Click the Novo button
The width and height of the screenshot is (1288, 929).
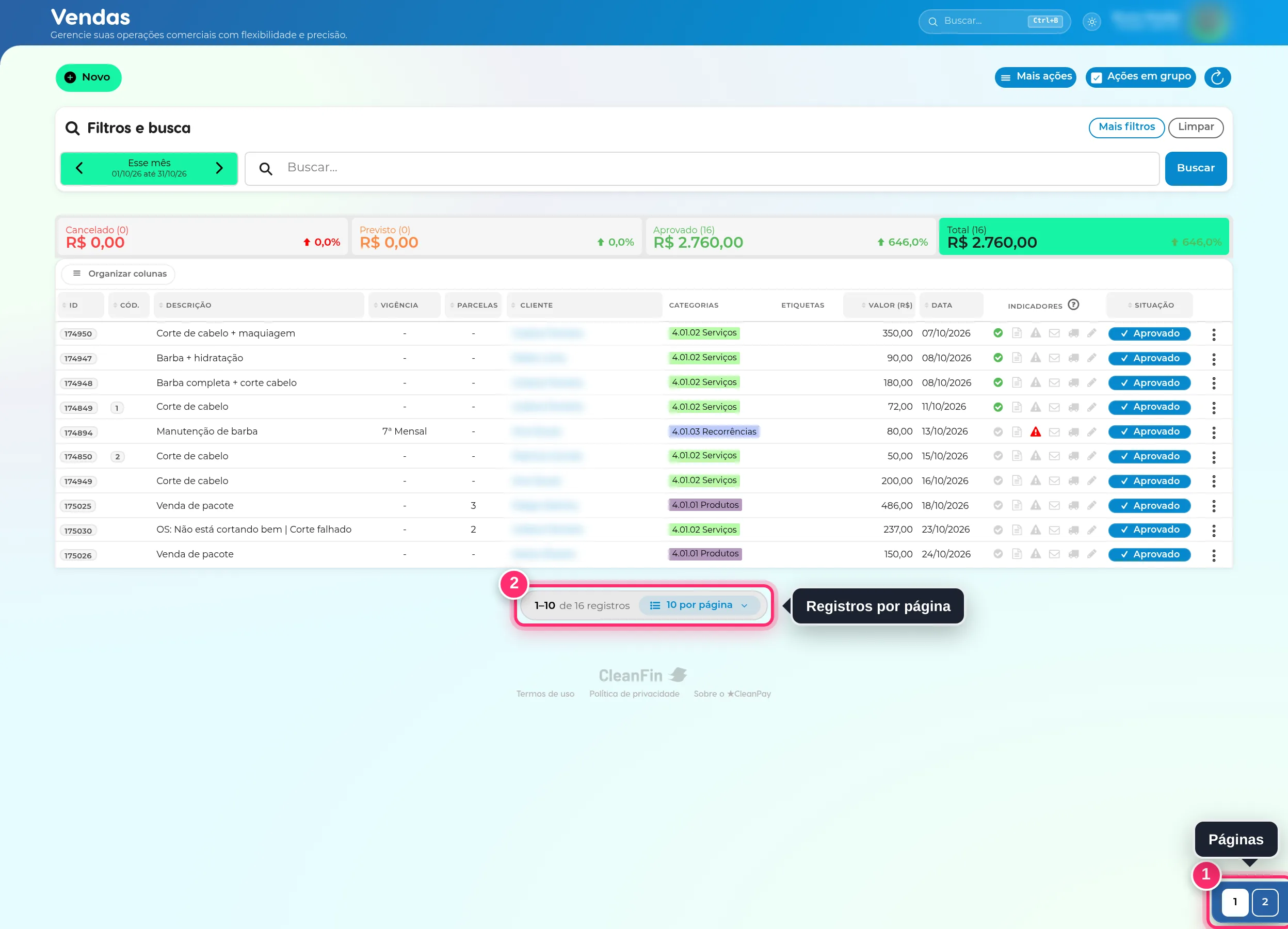click(x=89, y=78)
